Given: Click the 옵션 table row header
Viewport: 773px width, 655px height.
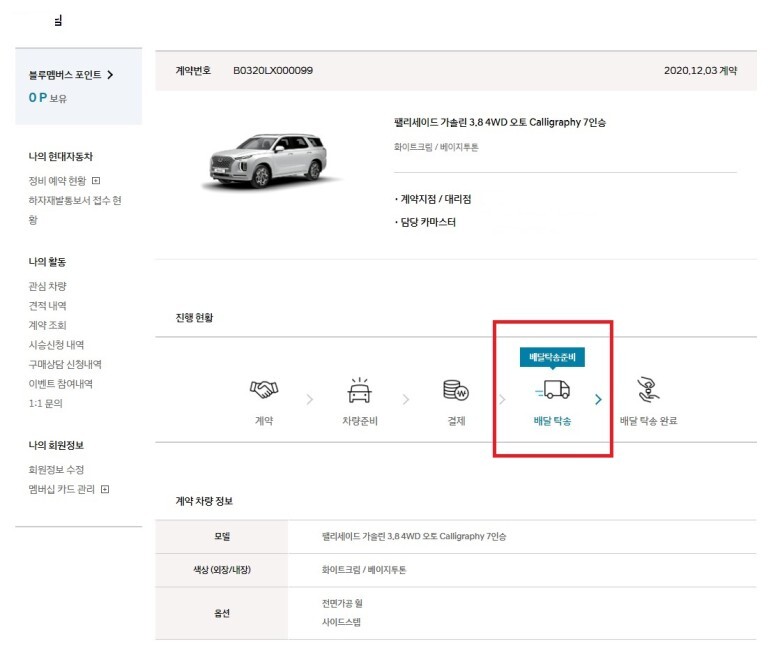Looking at the screenshot, I should [x=222, y=614].
